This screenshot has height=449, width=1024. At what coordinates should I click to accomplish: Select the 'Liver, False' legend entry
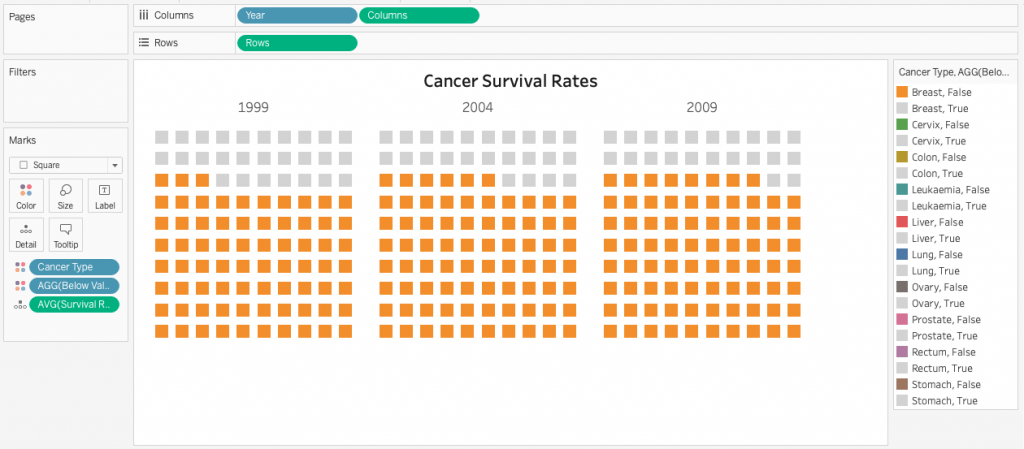click(x=936, y=222)
